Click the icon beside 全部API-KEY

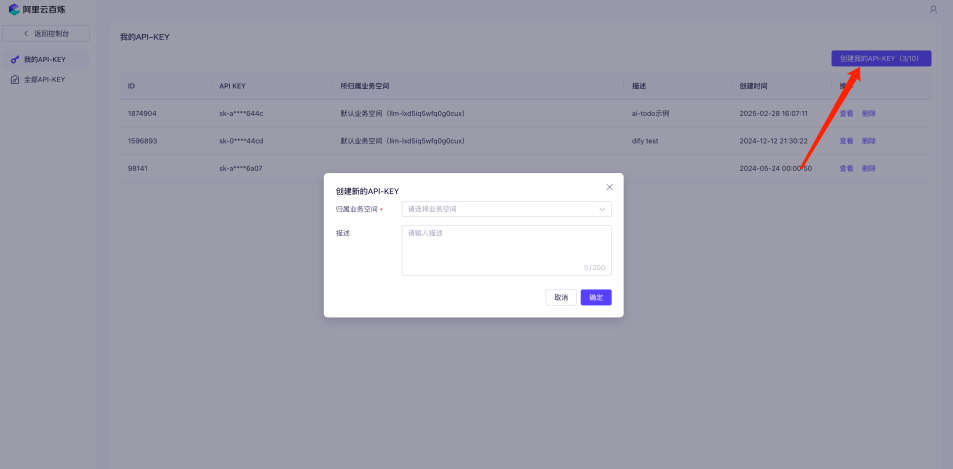(x=14, y=79)
